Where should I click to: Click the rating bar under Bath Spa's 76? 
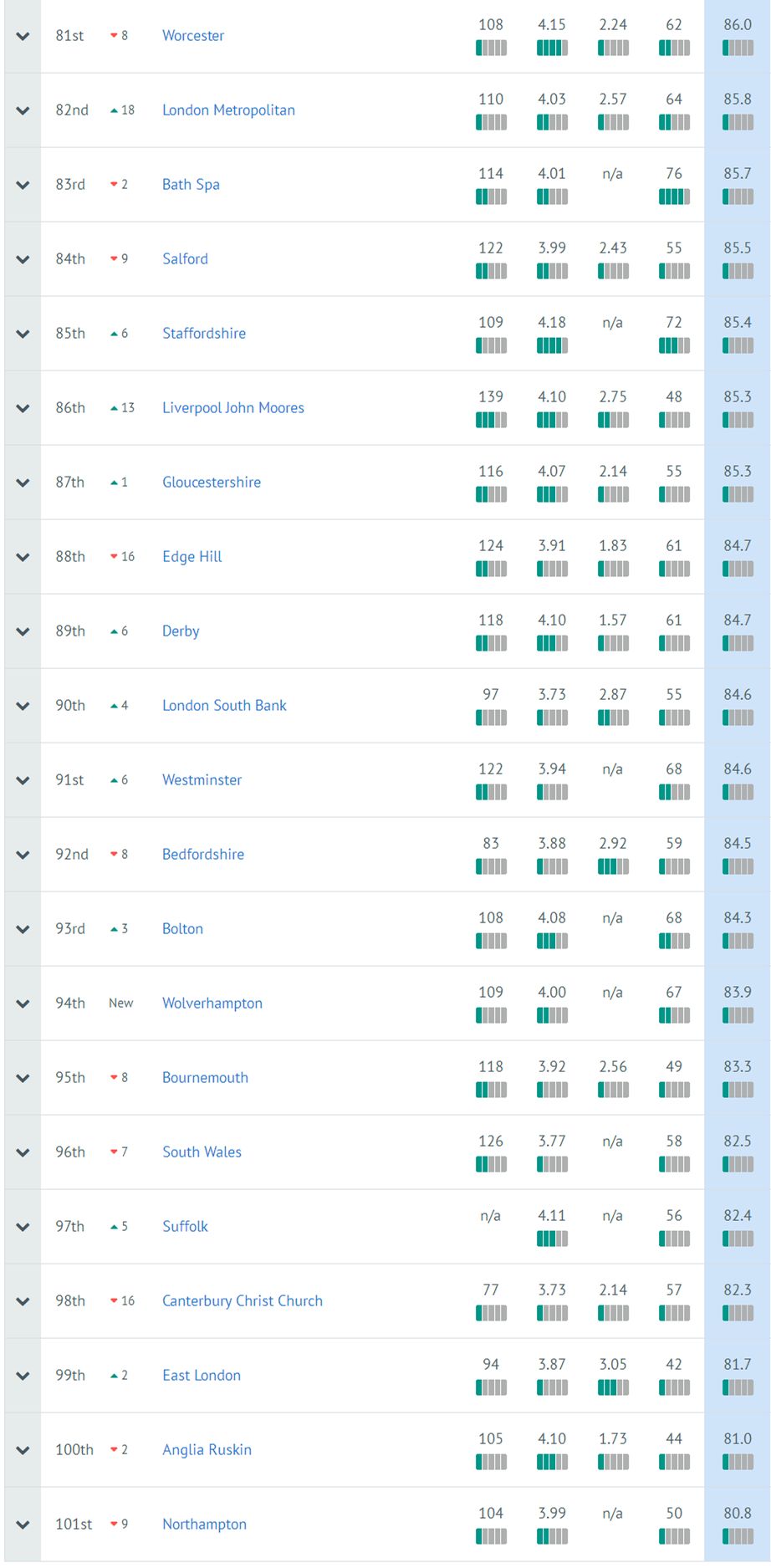[674, 197]
